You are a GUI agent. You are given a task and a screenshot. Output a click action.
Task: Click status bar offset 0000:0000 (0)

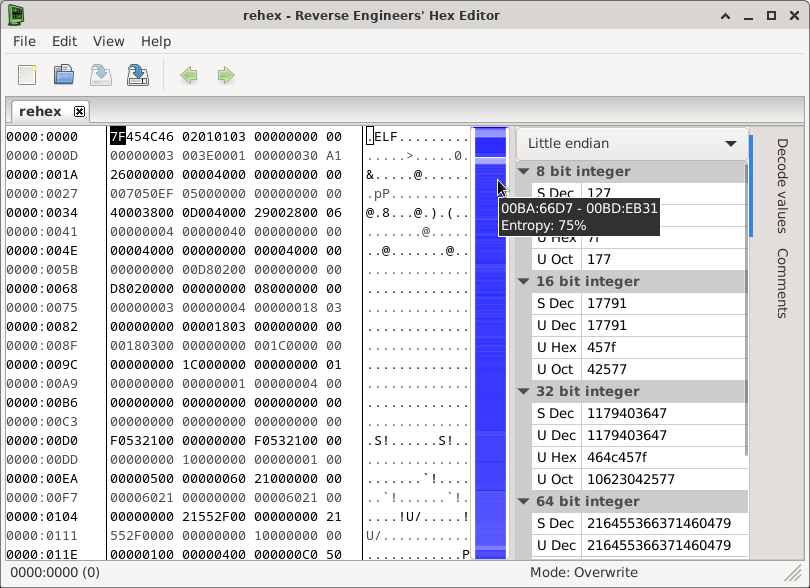(55, 572)
